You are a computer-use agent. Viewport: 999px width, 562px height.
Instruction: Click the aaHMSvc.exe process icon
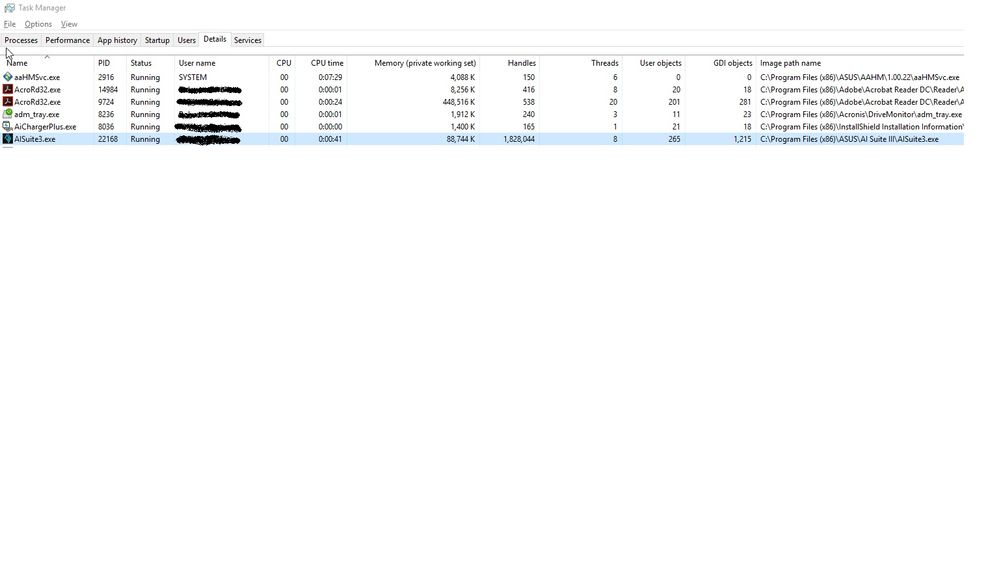(8, 76)
